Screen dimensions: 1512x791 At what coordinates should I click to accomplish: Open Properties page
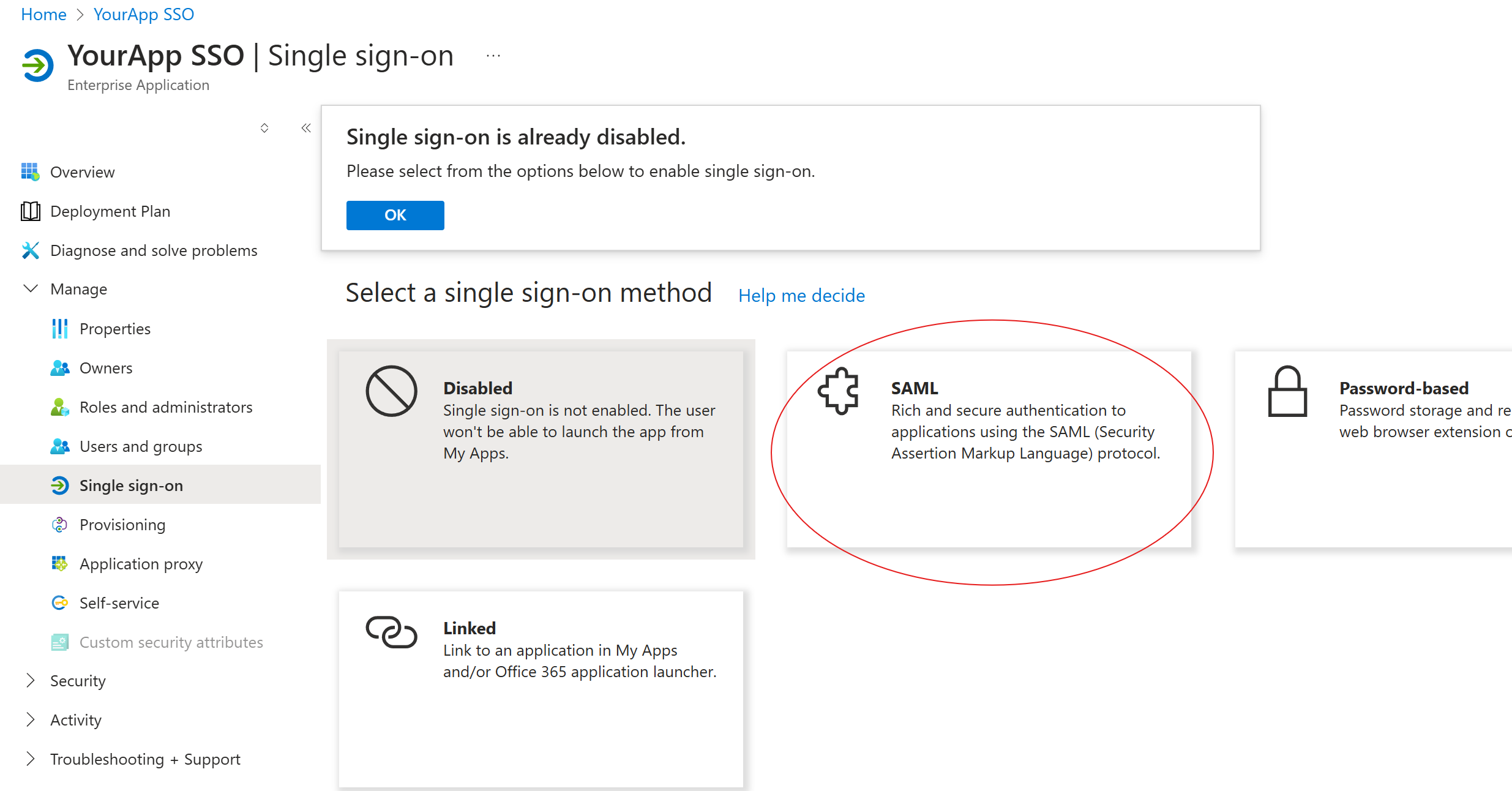point(160,329)
